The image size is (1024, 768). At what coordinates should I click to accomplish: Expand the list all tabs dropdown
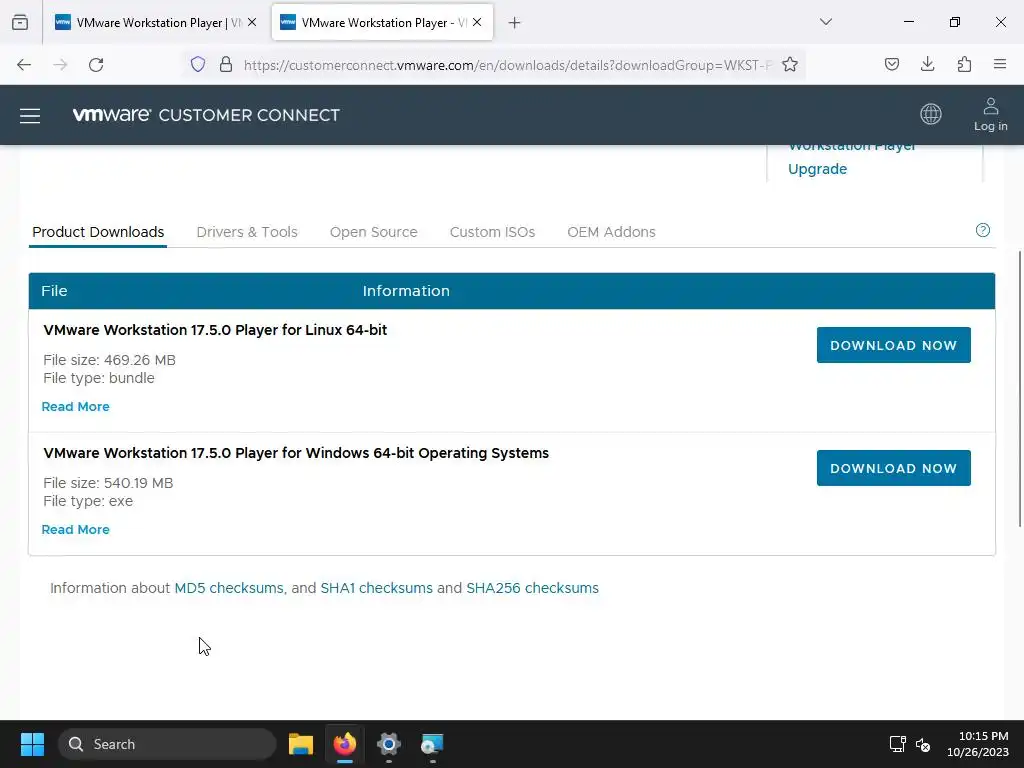pos(826,22)
